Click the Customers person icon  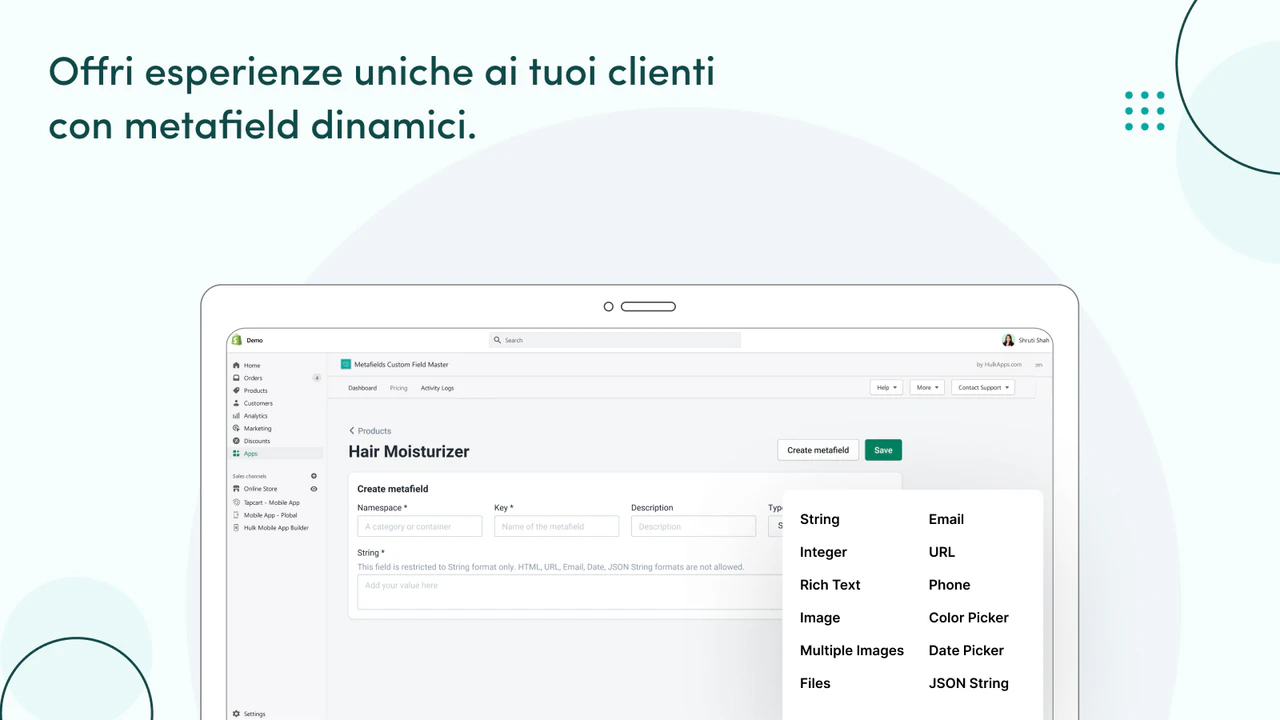pos(236,403)
